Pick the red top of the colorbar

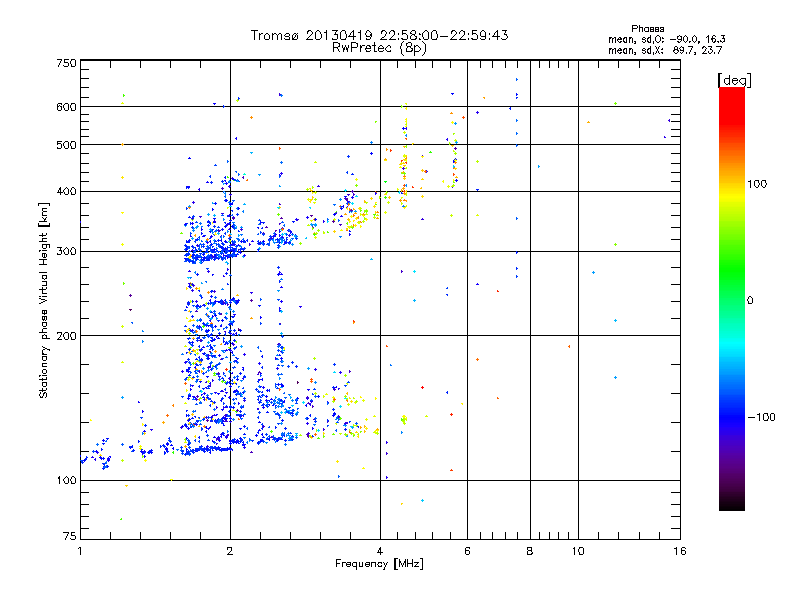click(x=731, y=95)
